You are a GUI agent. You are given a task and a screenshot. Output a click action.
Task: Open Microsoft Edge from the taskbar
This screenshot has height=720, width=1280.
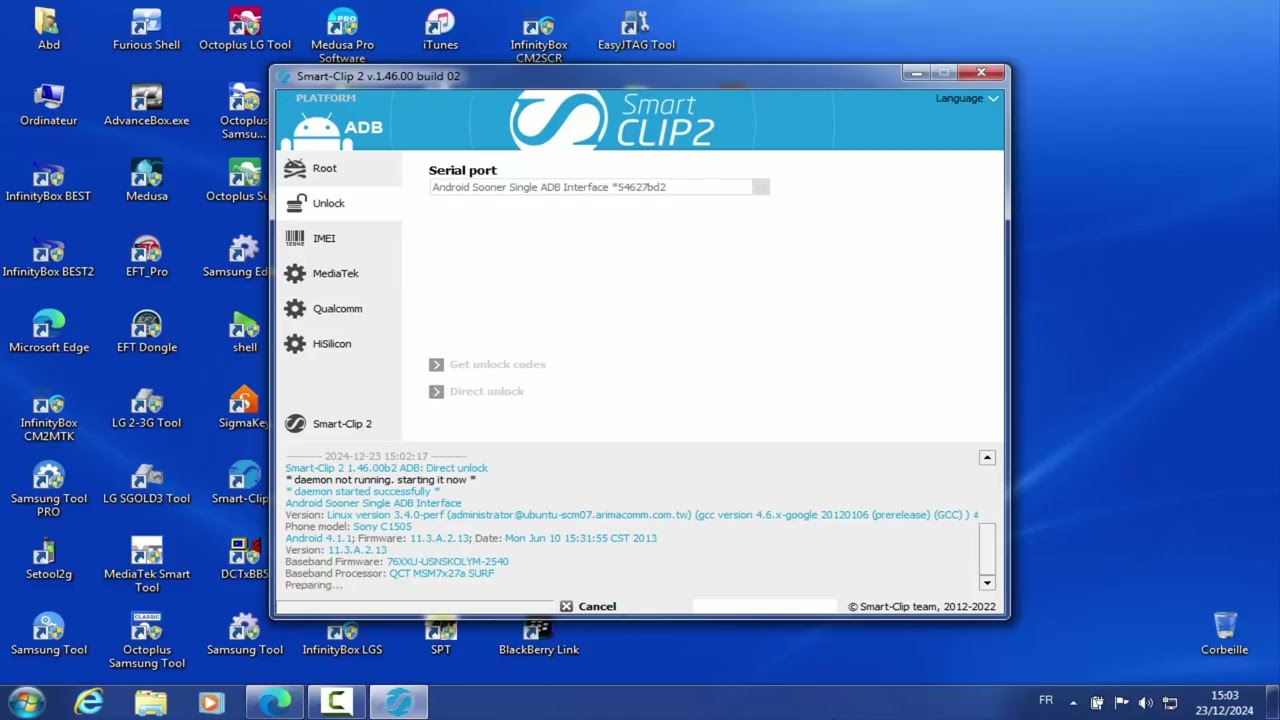(275, 702)
